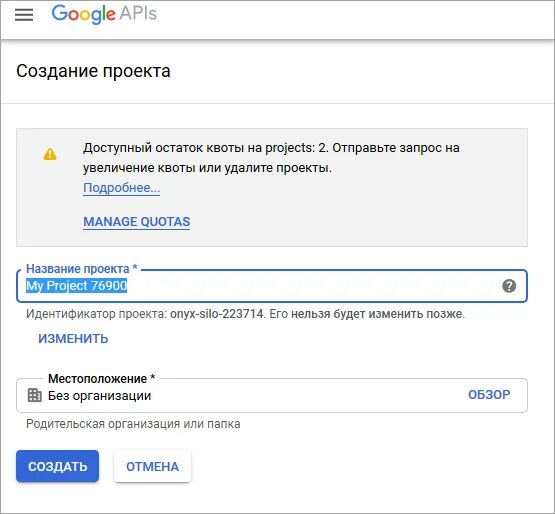Click the ОТМЕНА button

(x=153, y=466)
